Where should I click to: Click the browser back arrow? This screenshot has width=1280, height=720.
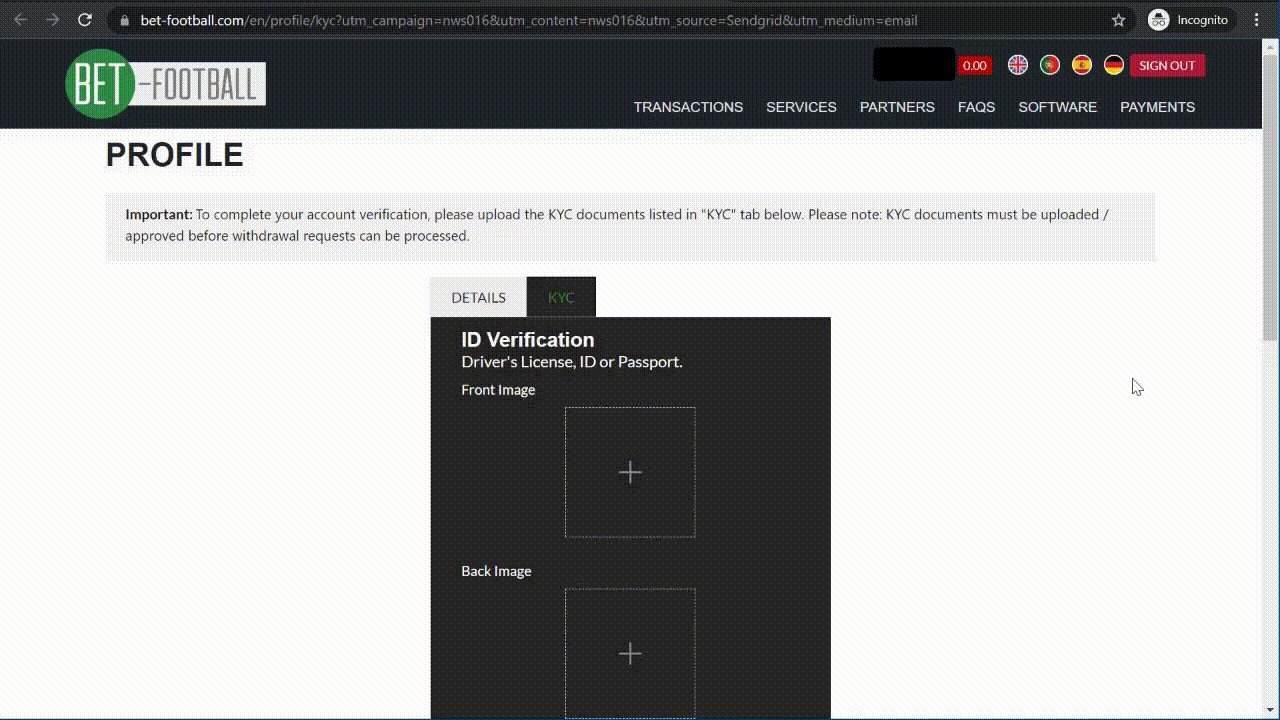(20, 20)
